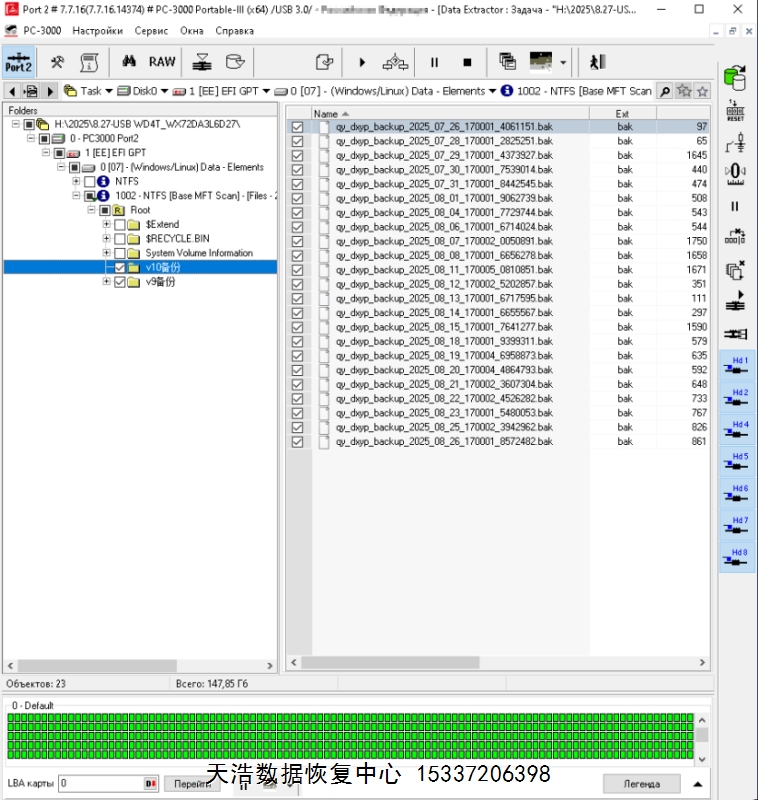Image resolution: width=758 pixels, height=800 pixels.
Task: Uncheck file qy_dxyp_backup_2025_08_26_170001_8572482.bak
Action: (x=297, y=441)
